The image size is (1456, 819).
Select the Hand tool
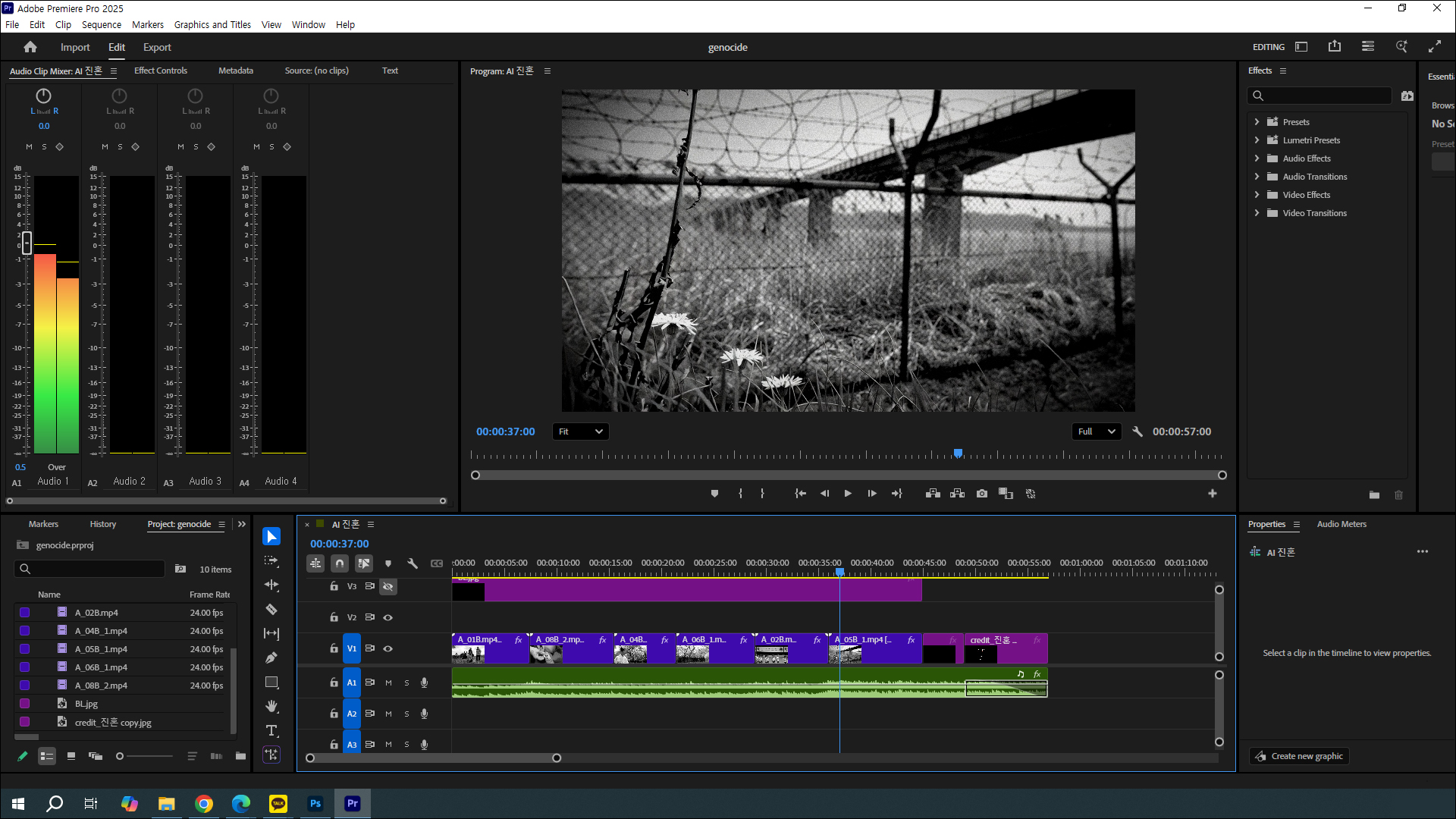[271, 706]
